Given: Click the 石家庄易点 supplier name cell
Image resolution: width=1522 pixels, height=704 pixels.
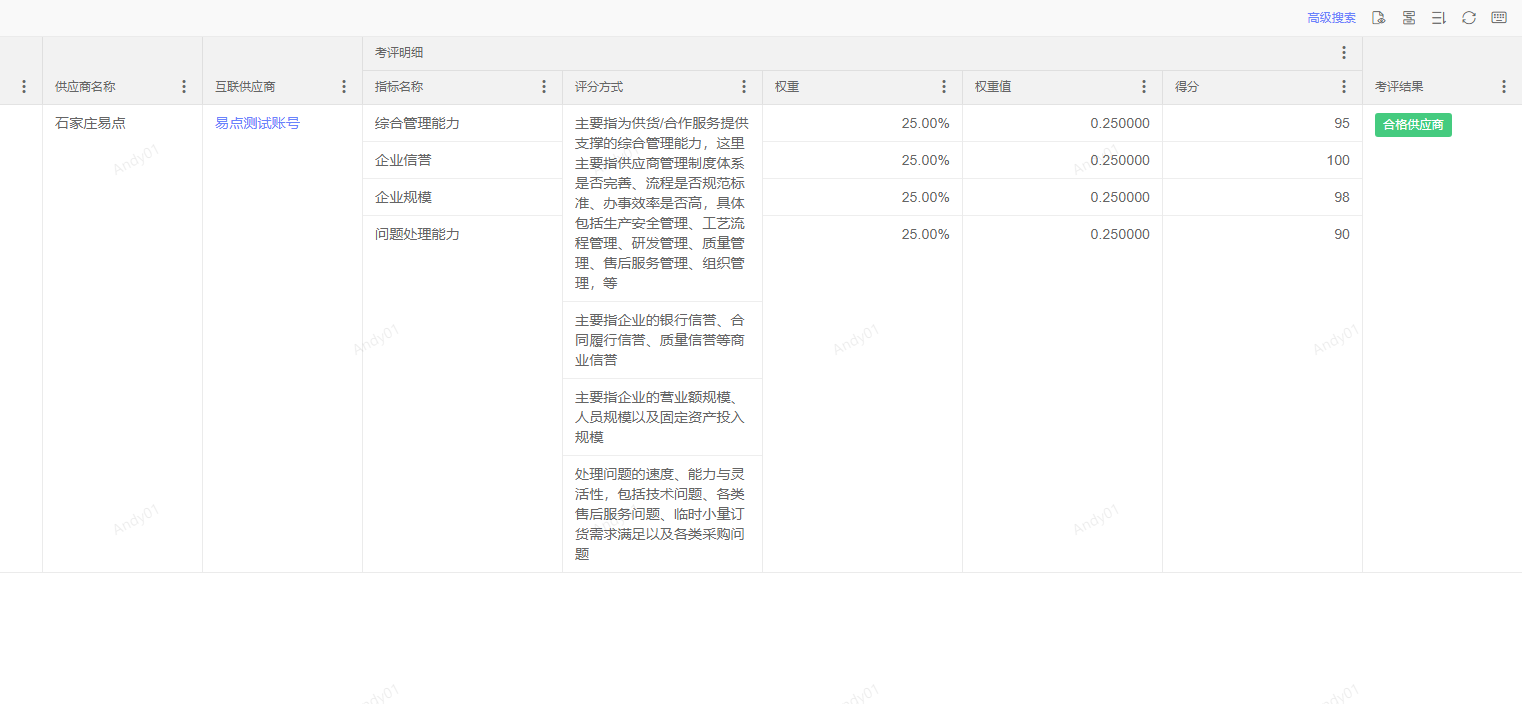Looking at the screenshot, I should click(x=90, y=124).
